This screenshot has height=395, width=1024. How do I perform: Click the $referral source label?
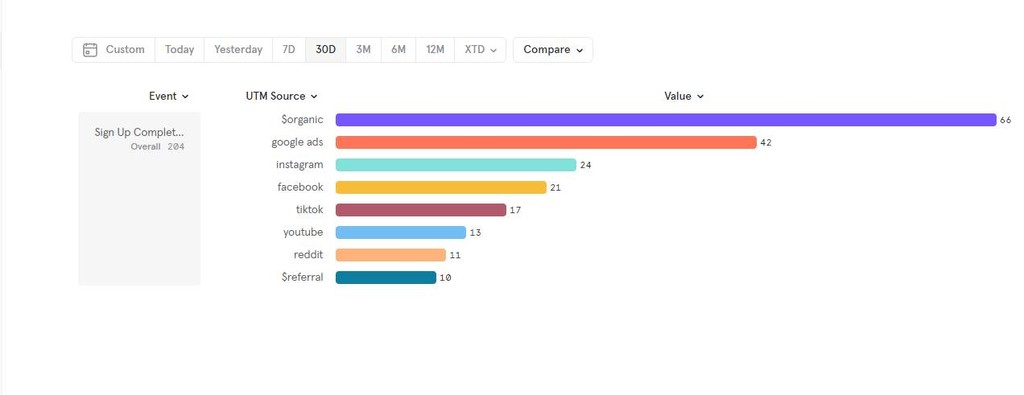point(302,277)
